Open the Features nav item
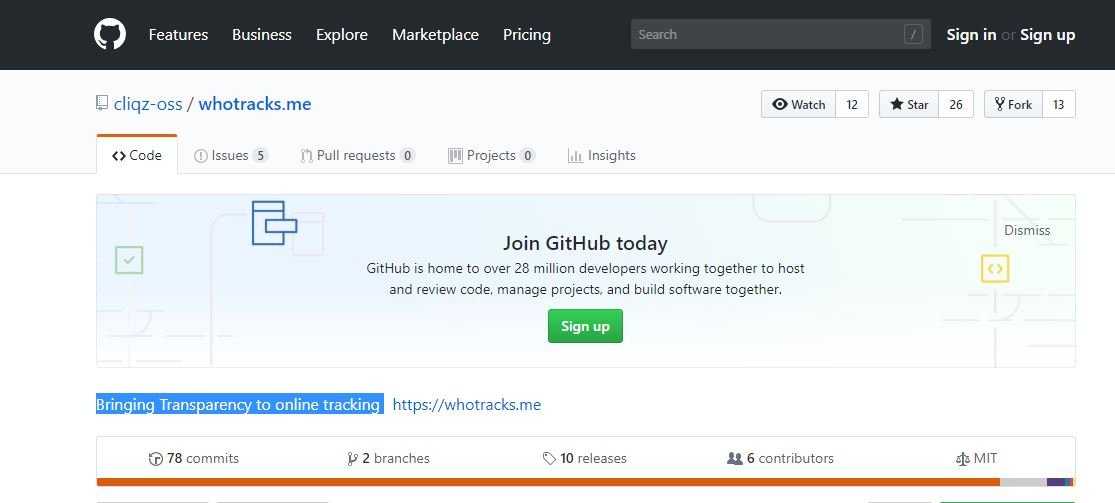Image resolution: width=1115 pixels, height=503 pixels. (178, 35)
